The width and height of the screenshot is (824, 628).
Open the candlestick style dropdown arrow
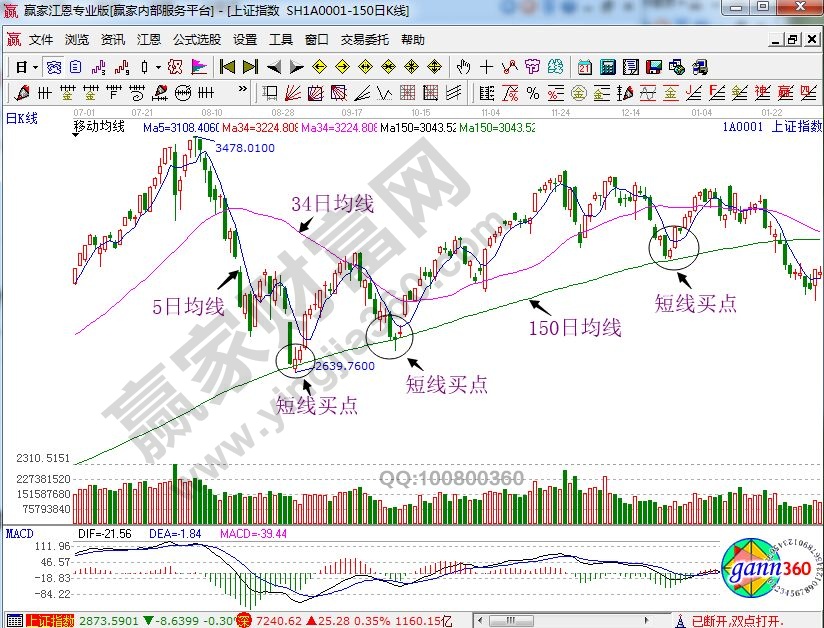(160, 67)
